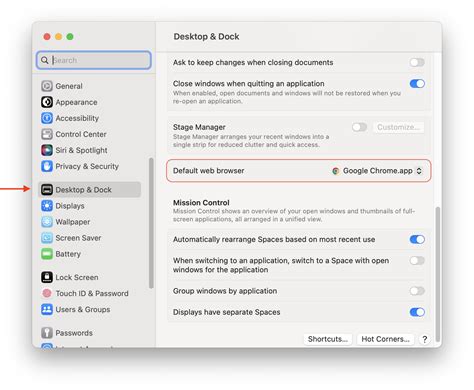Enable Group windows by application

[x=417, y=291]
